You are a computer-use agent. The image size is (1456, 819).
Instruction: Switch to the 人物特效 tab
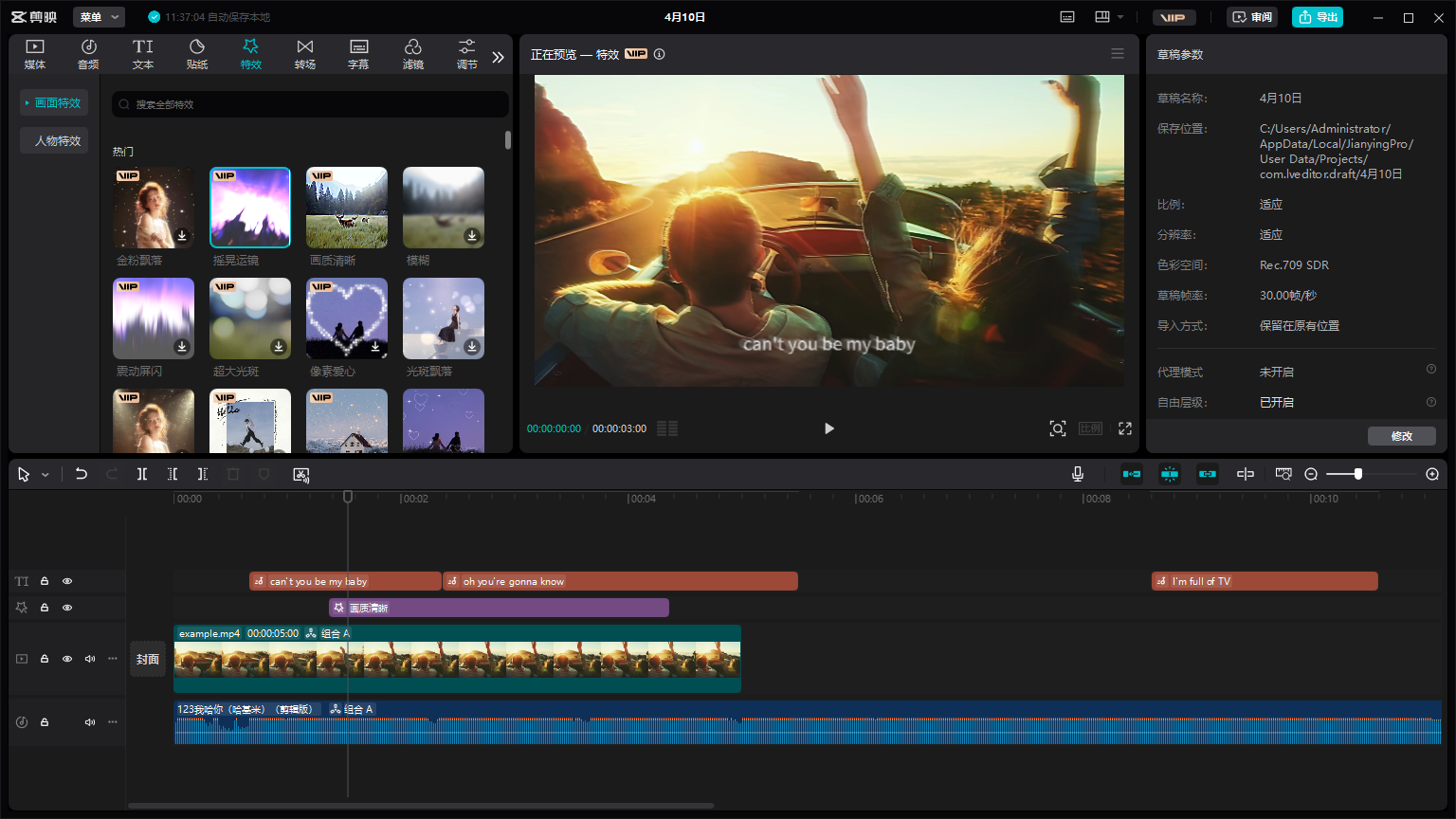tap(53, 139)
